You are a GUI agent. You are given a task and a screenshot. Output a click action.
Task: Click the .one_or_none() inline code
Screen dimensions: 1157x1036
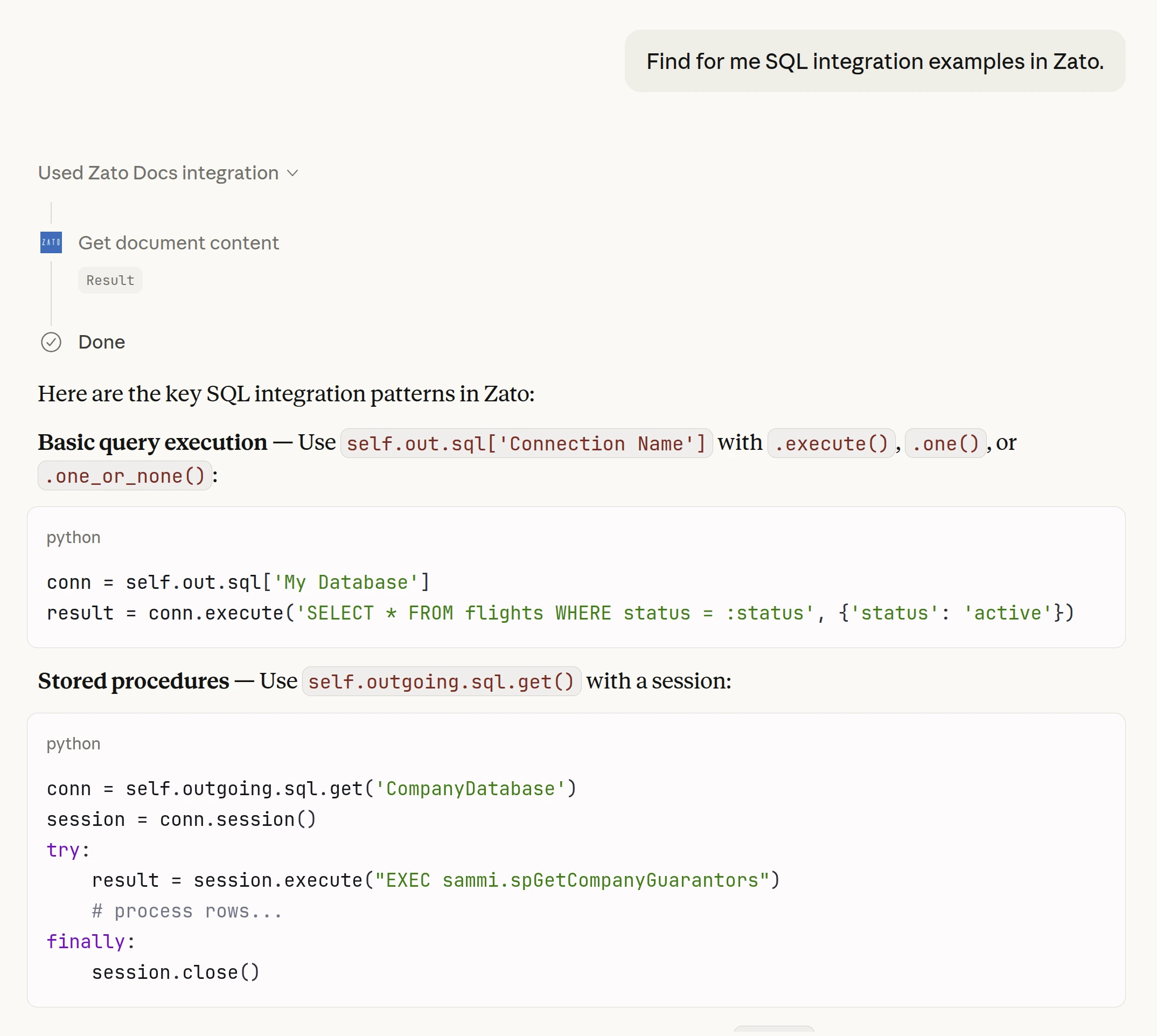coord(124,476)
